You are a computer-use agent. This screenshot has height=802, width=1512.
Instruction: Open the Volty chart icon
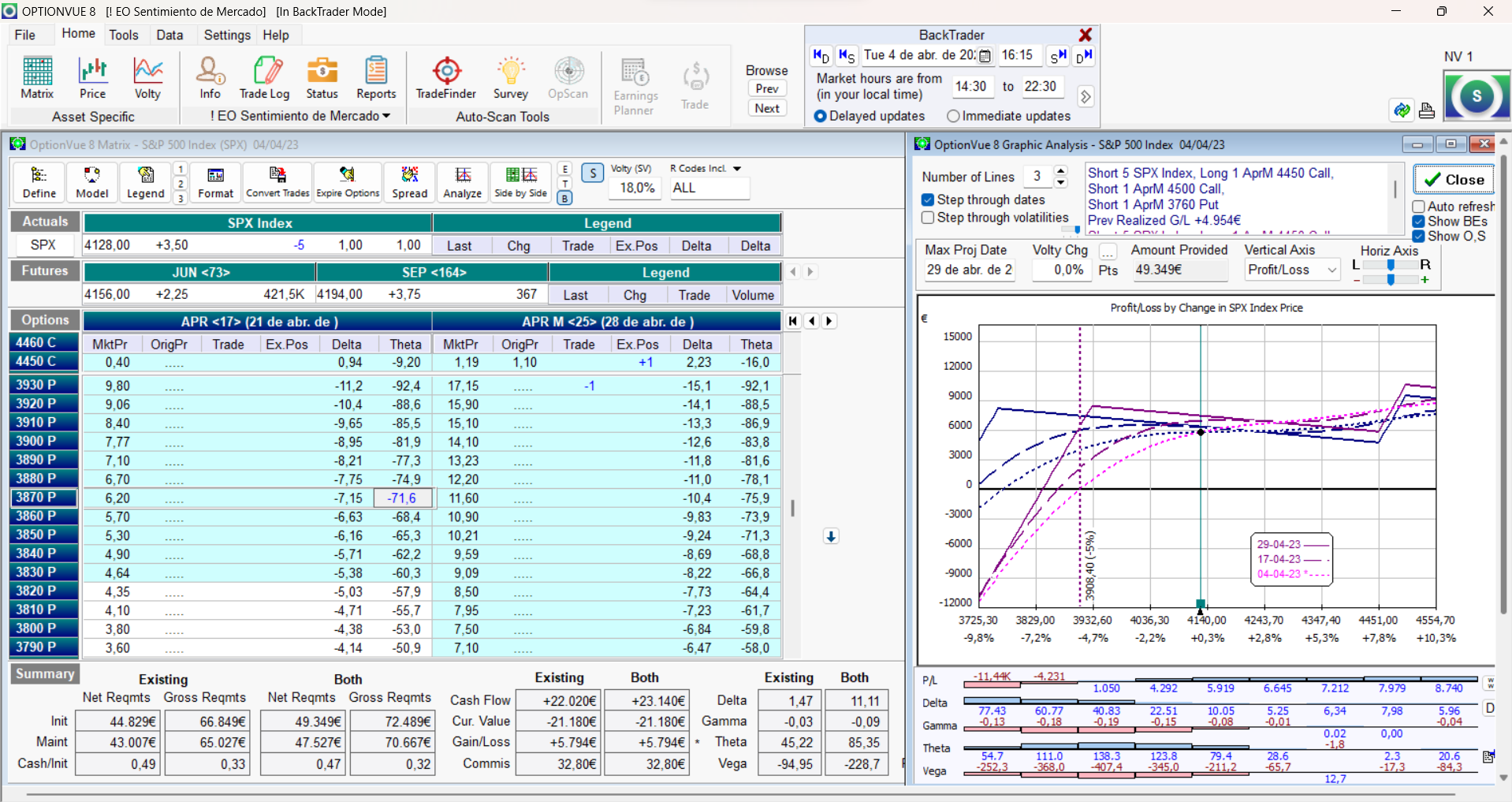pos(147,78)
